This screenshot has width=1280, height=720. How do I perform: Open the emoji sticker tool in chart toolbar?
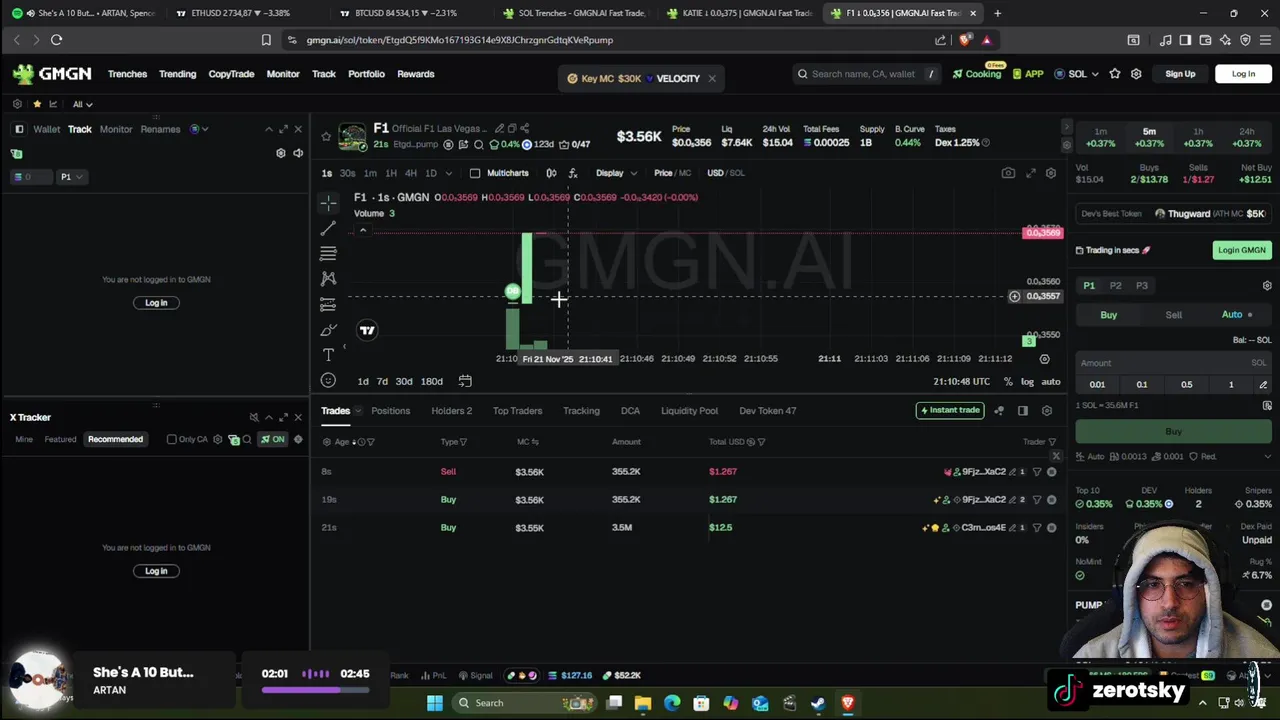[328, 381]
